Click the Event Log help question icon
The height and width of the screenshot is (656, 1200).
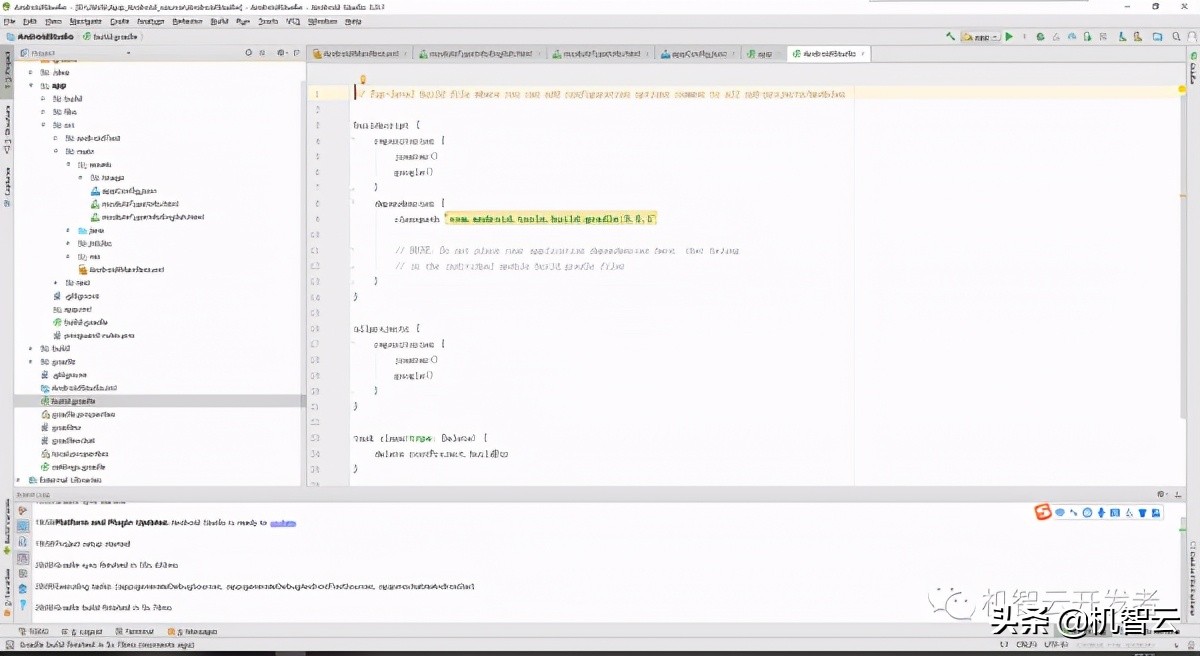[x=22, y=606]
